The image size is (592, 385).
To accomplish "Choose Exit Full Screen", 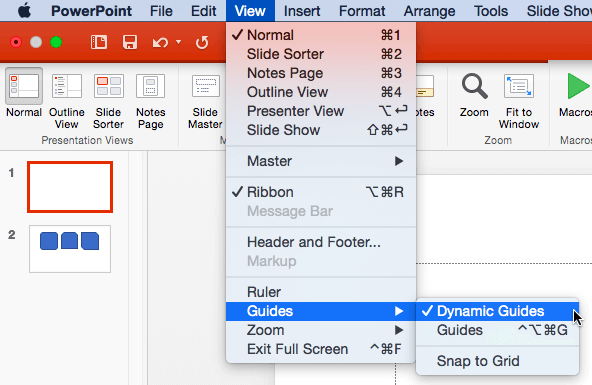I will (321, 349).
